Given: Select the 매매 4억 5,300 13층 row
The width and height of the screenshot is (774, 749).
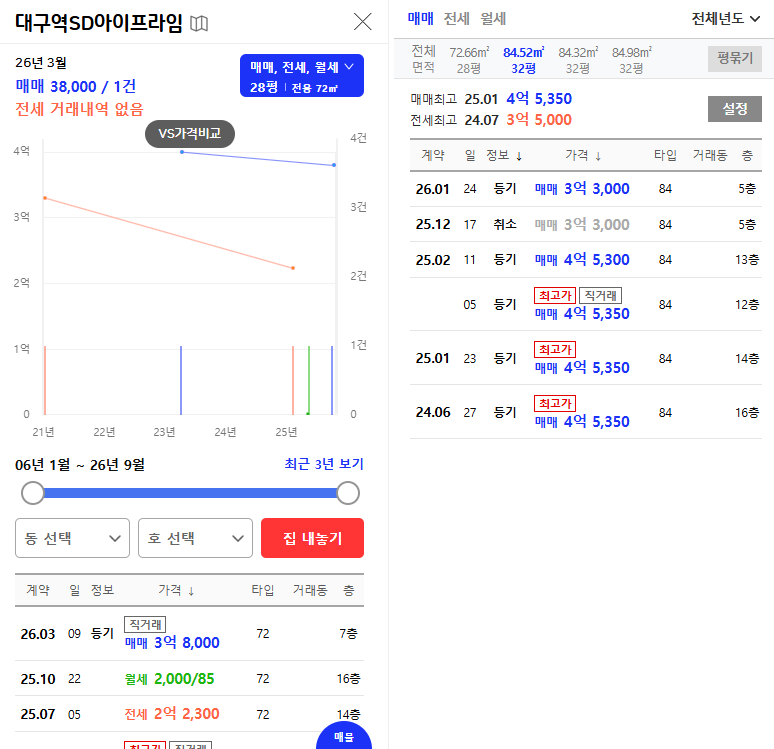Looking at the screenshot, I should (586, 260).
